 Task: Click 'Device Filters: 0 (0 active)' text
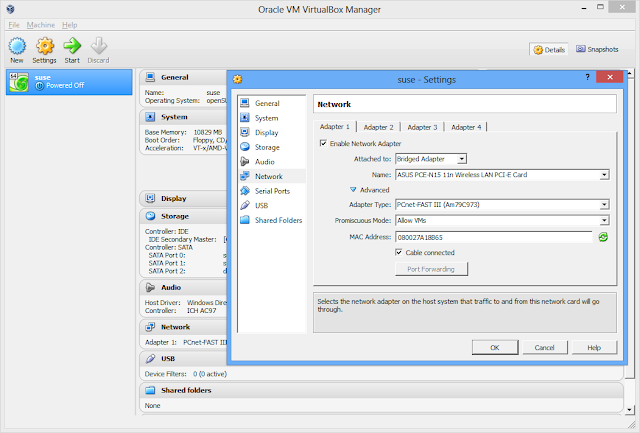[x=186, y=374]
